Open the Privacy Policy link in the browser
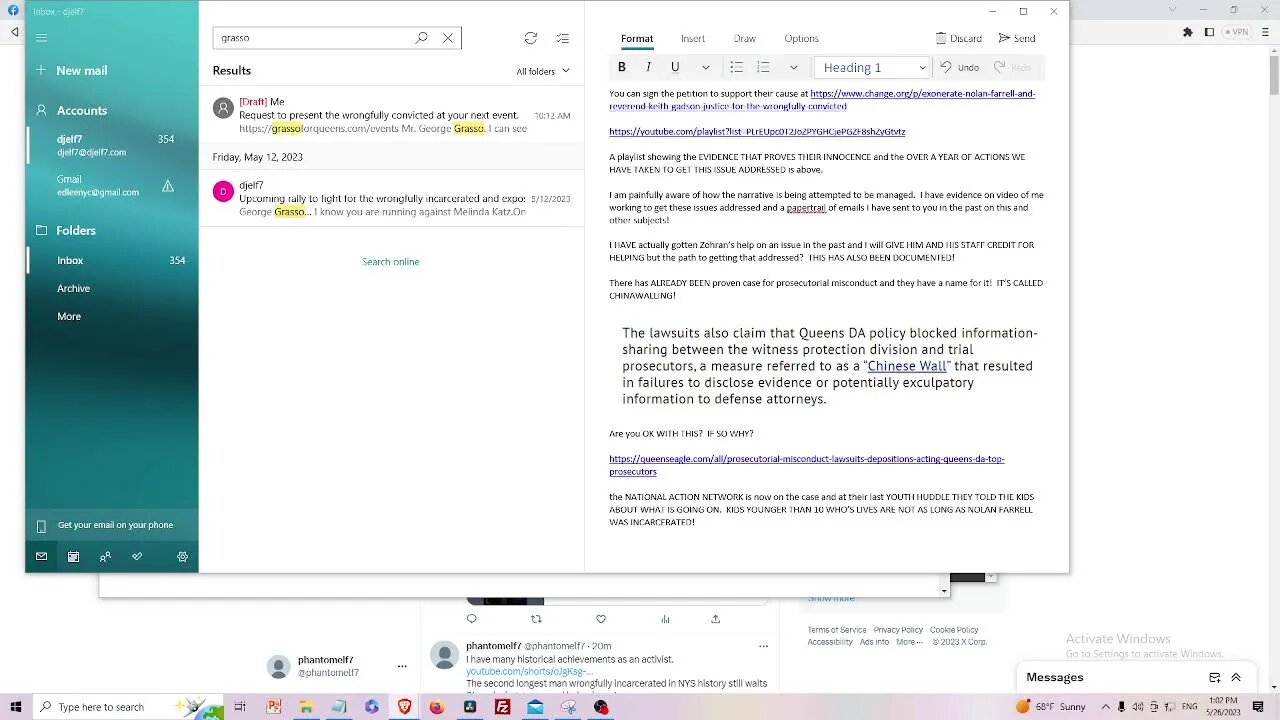This screenshot has width=1280, height=720. click(898, 630)
